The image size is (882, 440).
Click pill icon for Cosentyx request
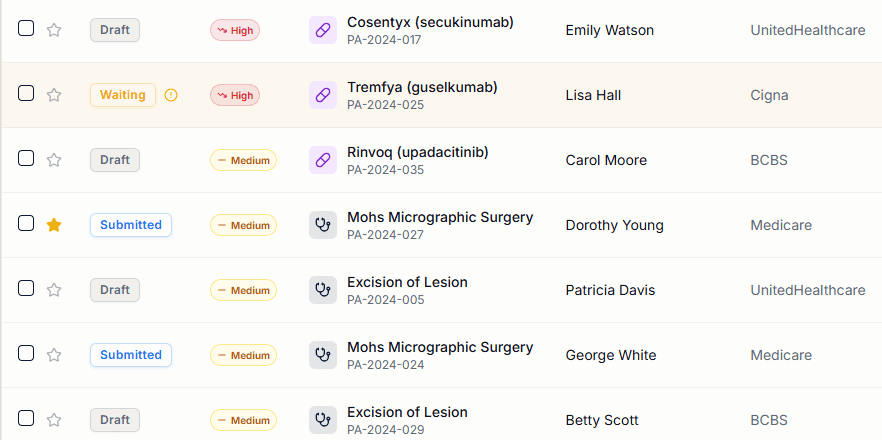point(322,30)
